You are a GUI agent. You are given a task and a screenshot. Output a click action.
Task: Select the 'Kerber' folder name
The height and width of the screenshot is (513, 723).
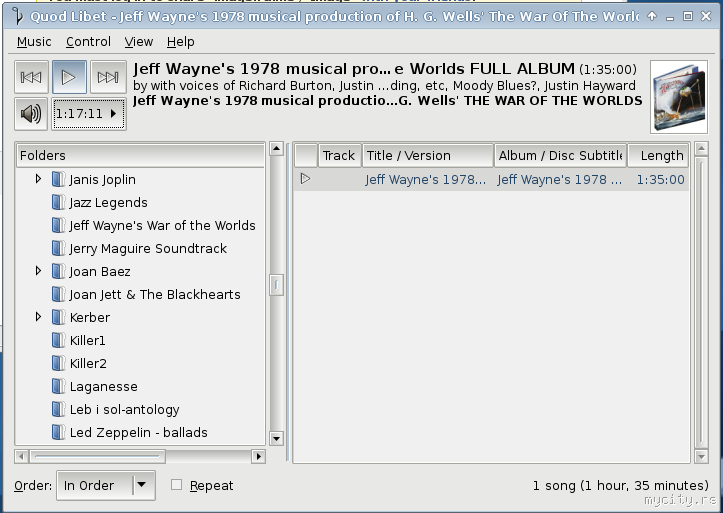[x=90, y=318]
